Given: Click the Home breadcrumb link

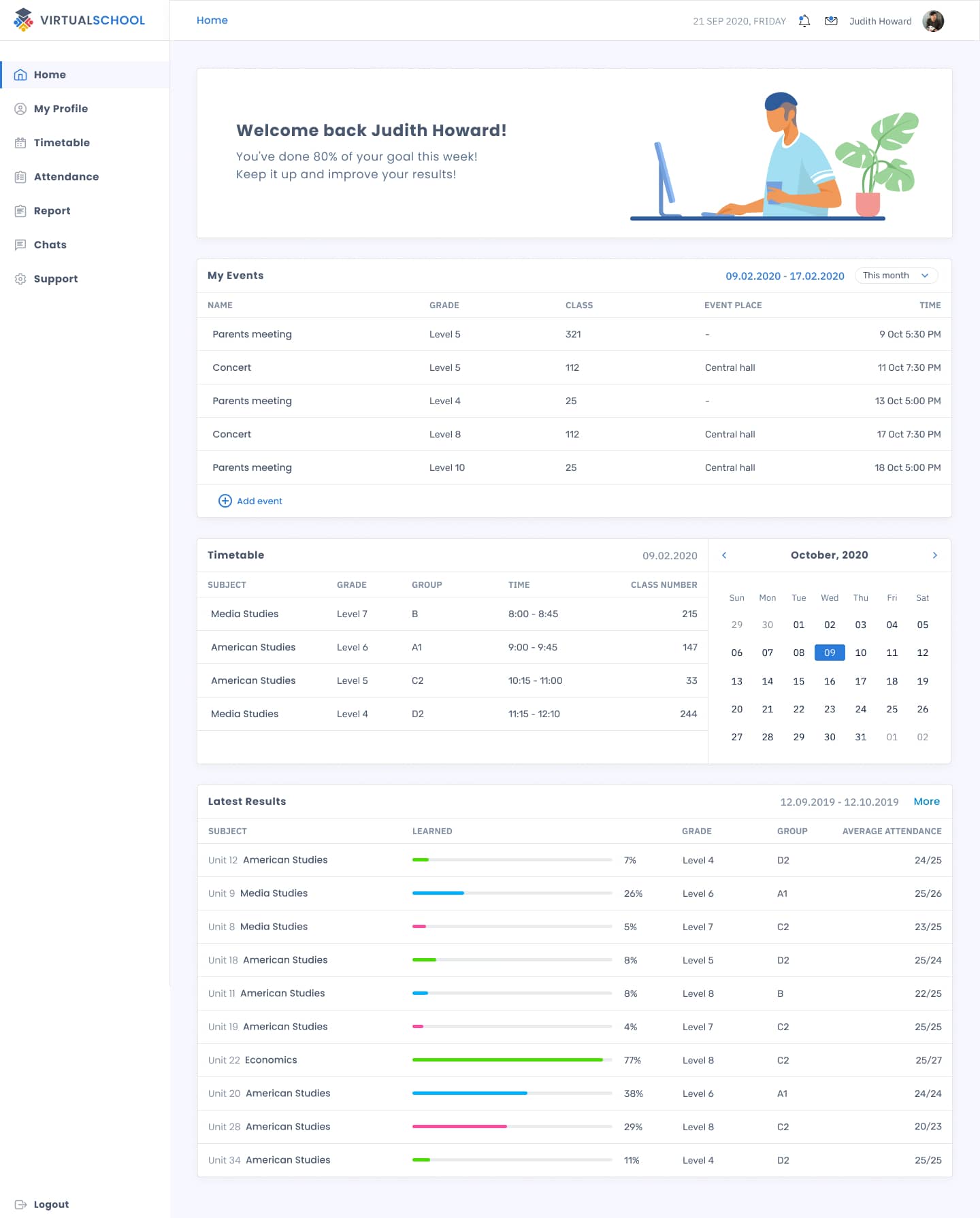Looking at the screenshot, I should 212,20.
